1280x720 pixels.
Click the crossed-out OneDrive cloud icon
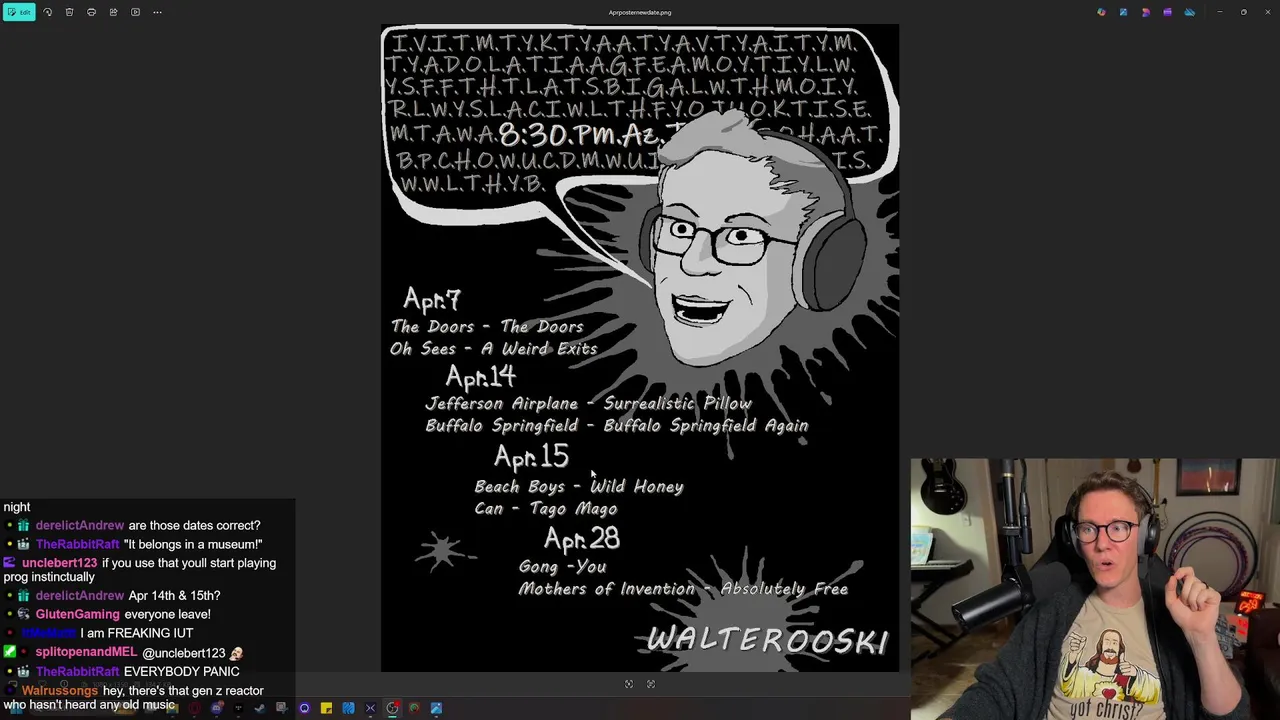[x=1189, y=12]
